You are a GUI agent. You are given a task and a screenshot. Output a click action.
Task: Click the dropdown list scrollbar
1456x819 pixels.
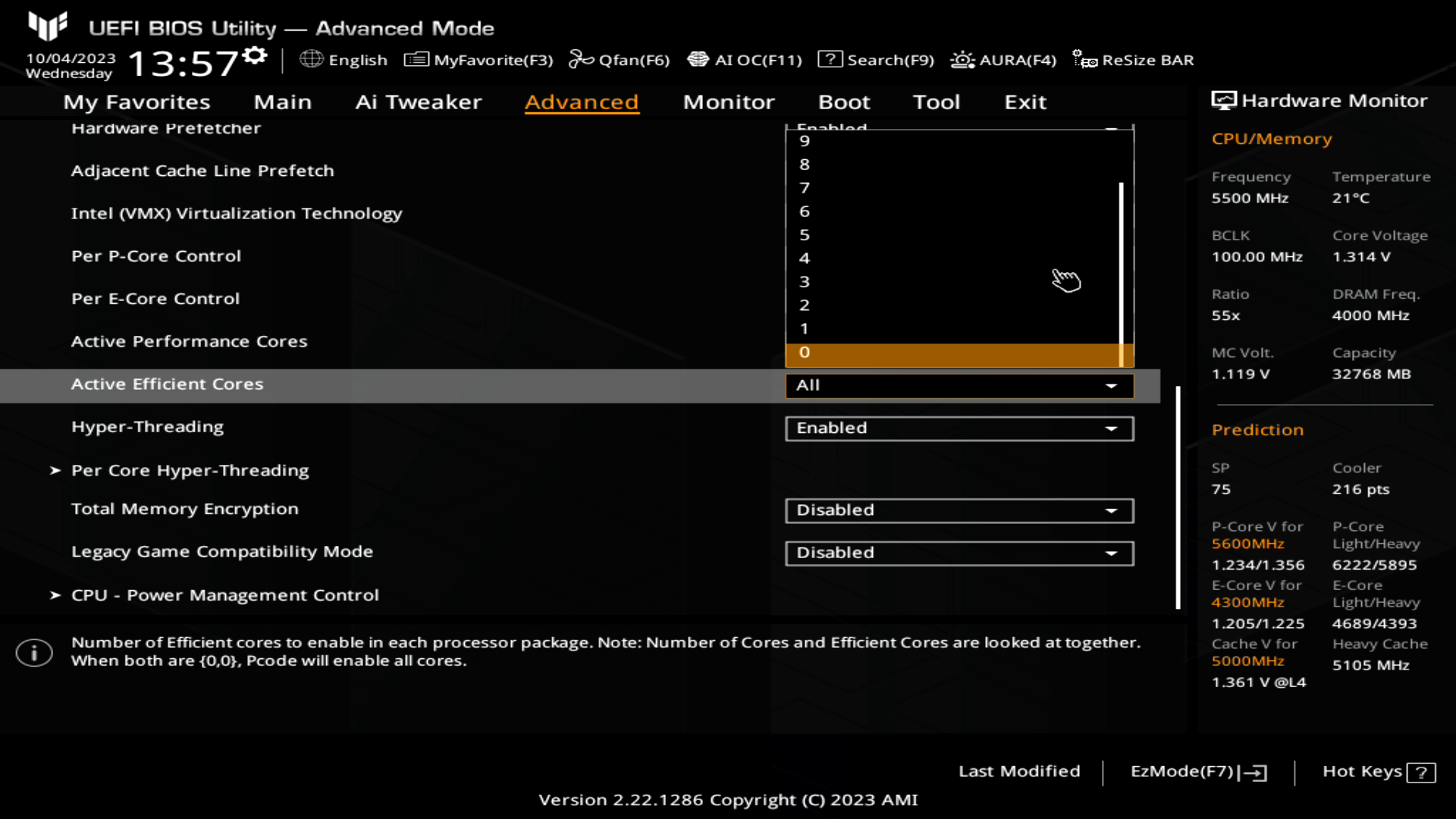(x=1121, y=275)
